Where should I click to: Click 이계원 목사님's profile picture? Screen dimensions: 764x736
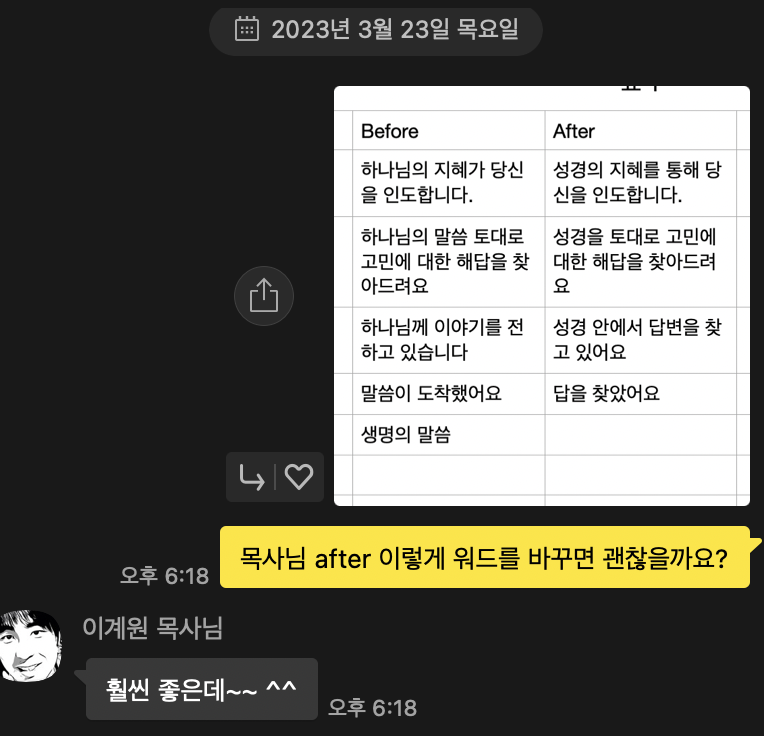click(x=31, y=645)
